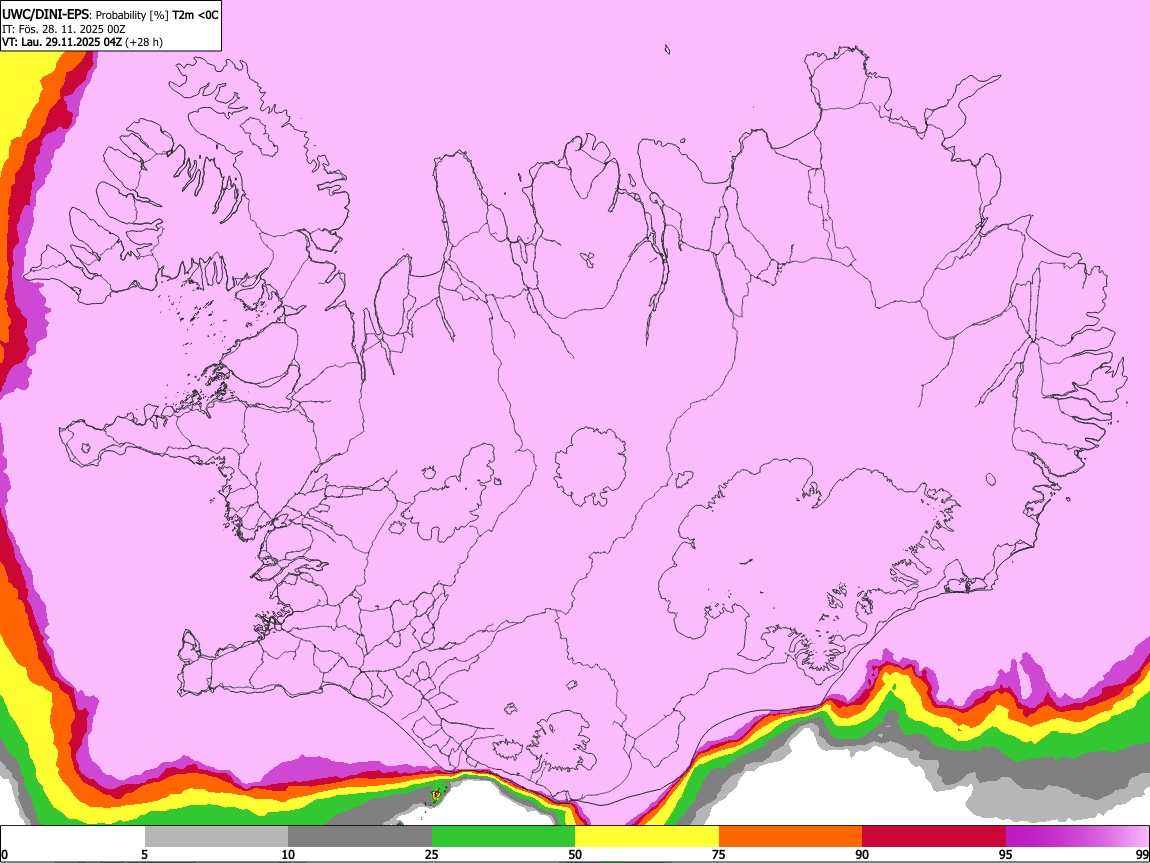Click the legend tick label '75'

(x=719, y=854)
